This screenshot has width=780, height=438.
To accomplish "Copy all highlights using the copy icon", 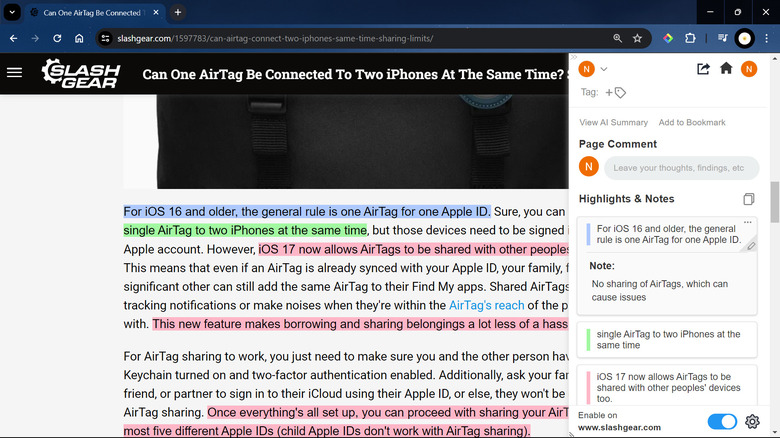I will point(749,199).
